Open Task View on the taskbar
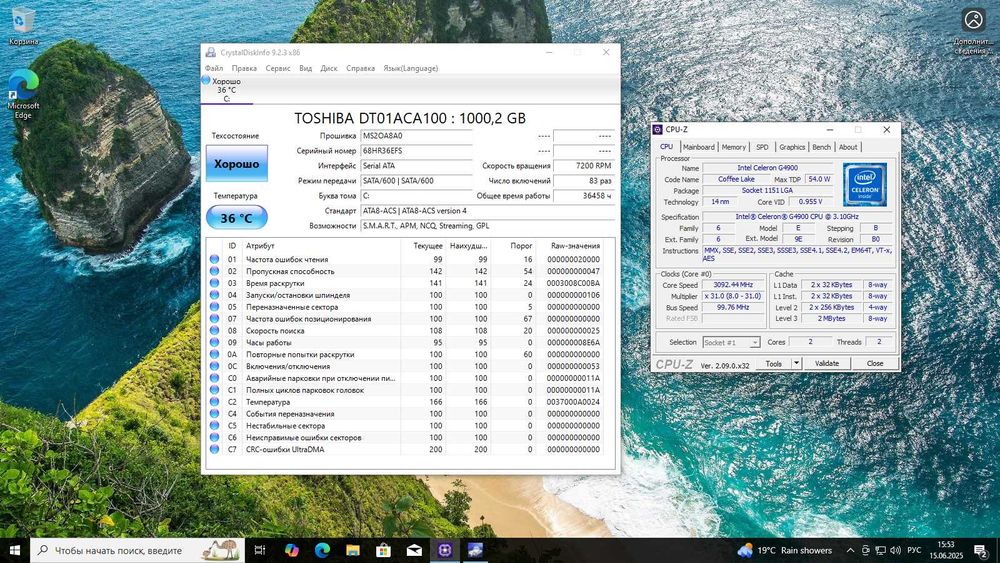Image resolution: width=1000 pixels, height=563 pixels. coord(260,550)
